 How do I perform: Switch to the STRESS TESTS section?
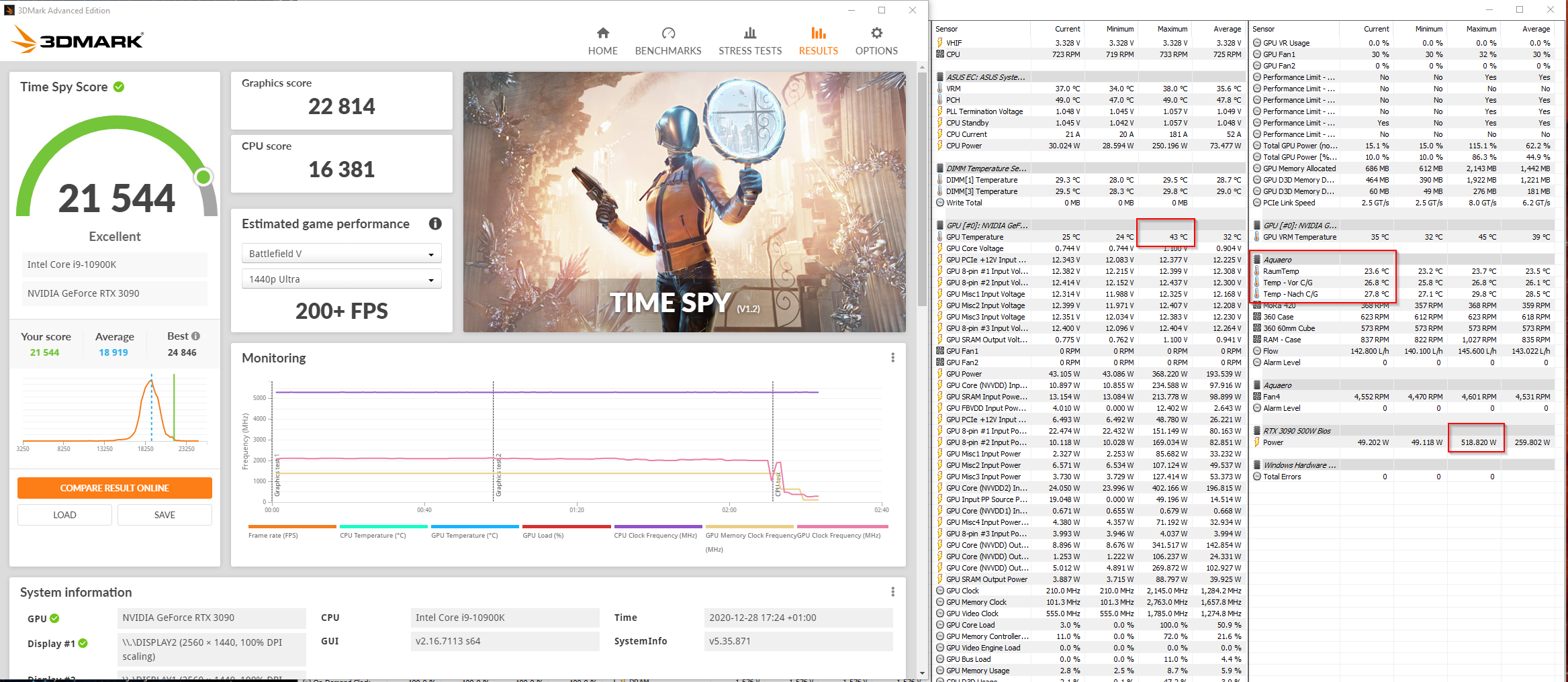coord(750,42)
